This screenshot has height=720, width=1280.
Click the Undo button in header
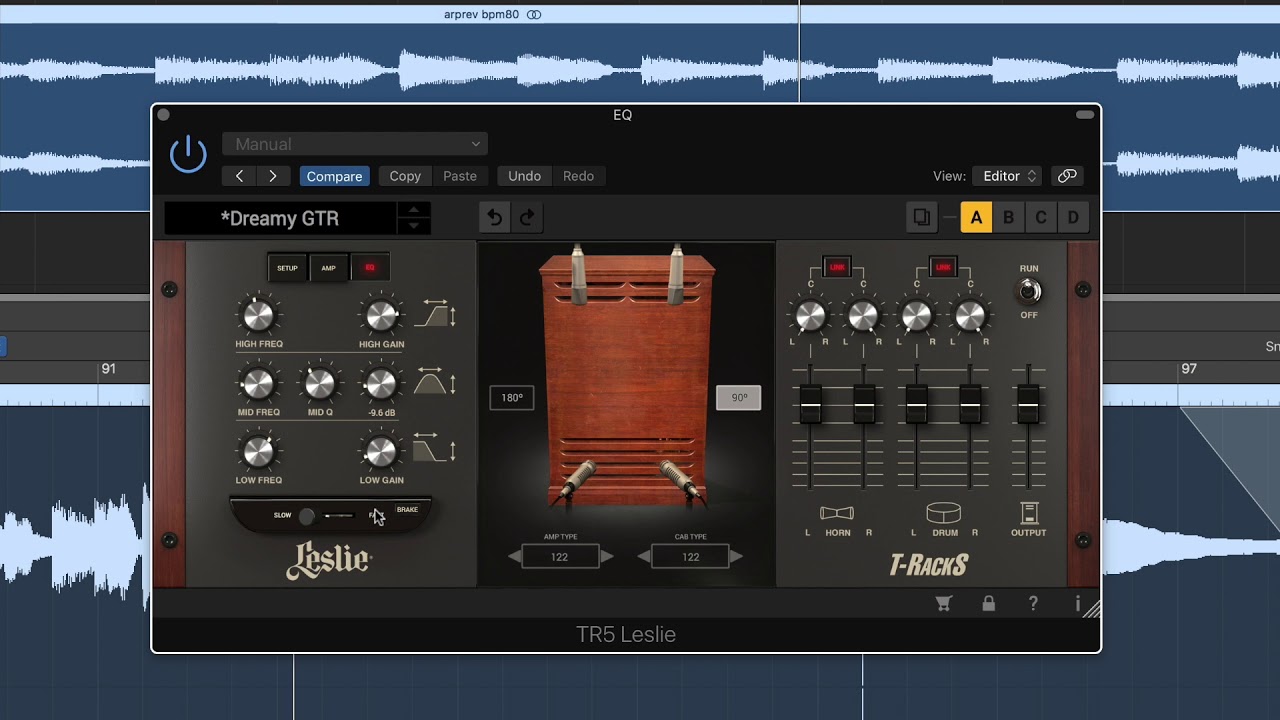pos(524,176)
